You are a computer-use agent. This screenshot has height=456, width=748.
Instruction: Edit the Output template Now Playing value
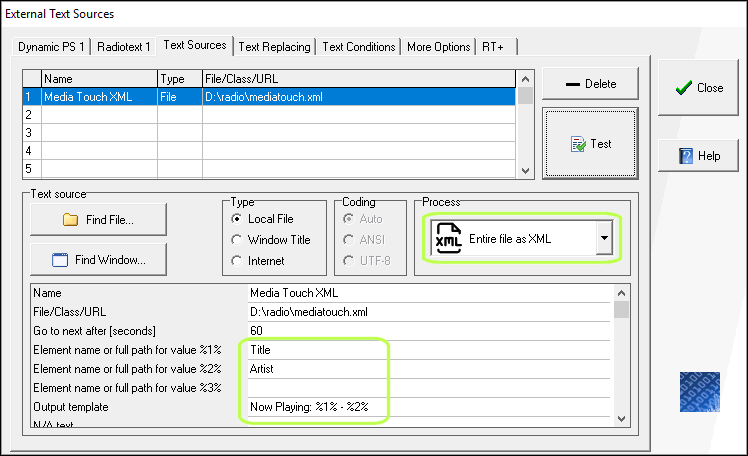(x=429, y=407)
